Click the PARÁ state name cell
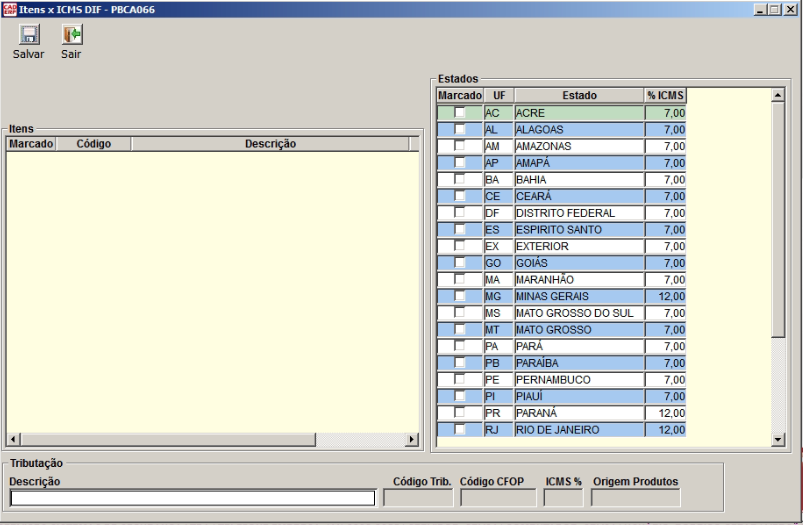 tap(579, 346)
